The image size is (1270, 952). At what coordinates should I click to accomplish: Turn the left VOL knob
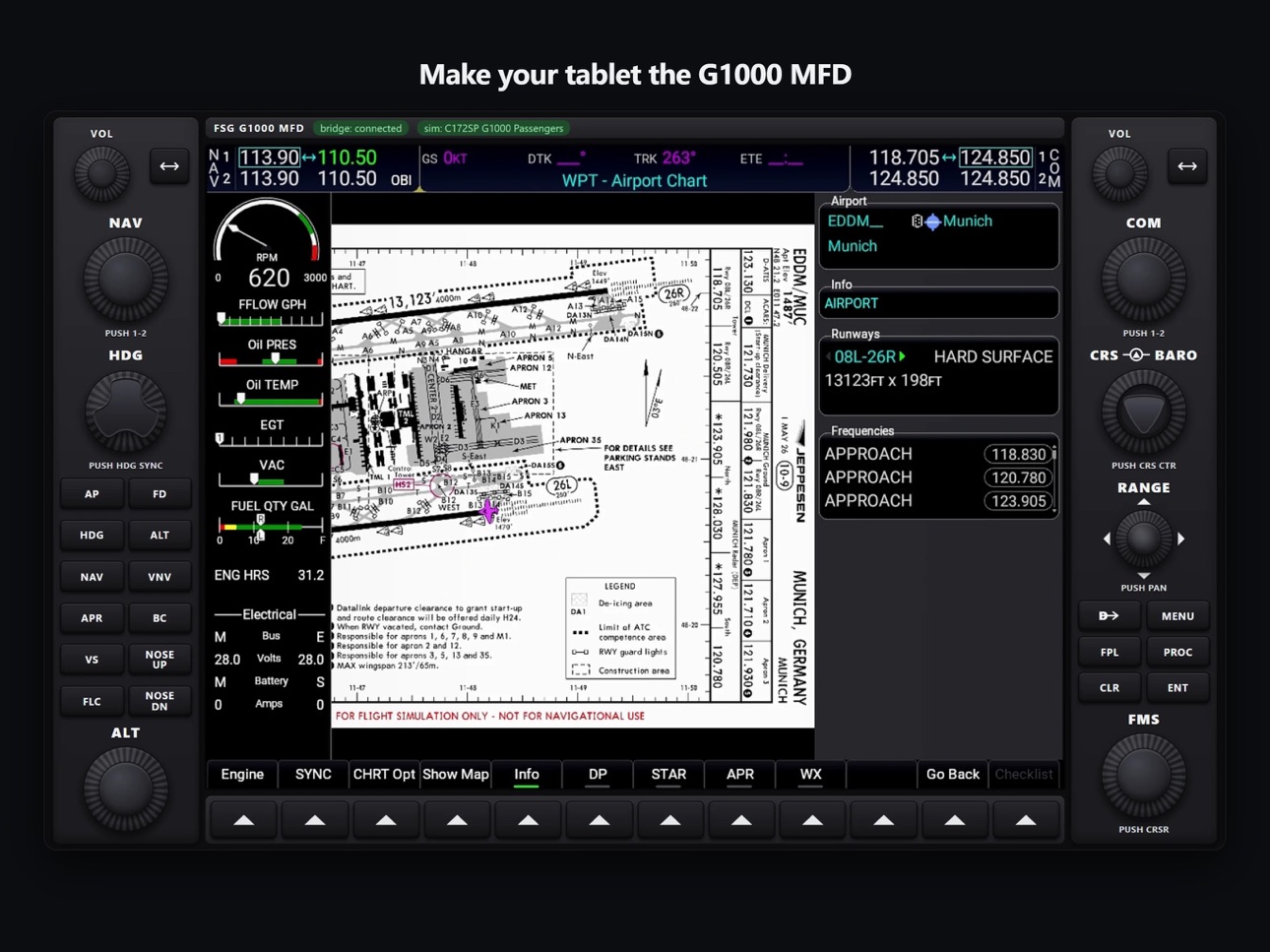coord(101,173)
